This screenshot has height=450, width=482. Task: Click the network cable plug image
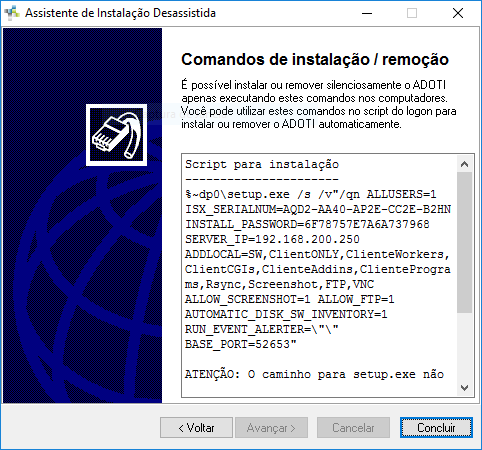click(x=116, y=135)
